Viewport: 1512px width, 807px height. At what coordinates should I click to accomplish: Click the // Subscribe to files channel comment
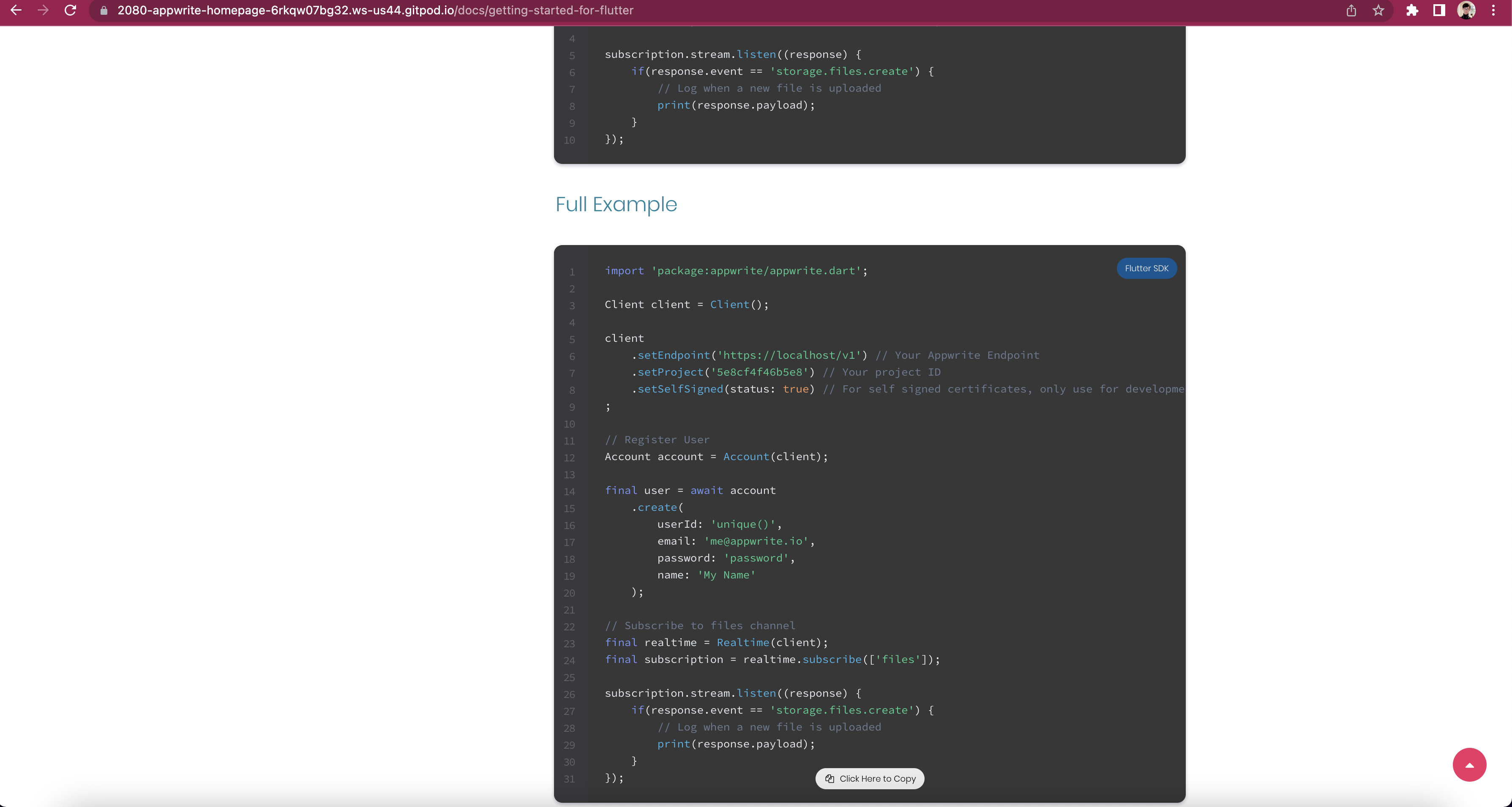point(700,626)
